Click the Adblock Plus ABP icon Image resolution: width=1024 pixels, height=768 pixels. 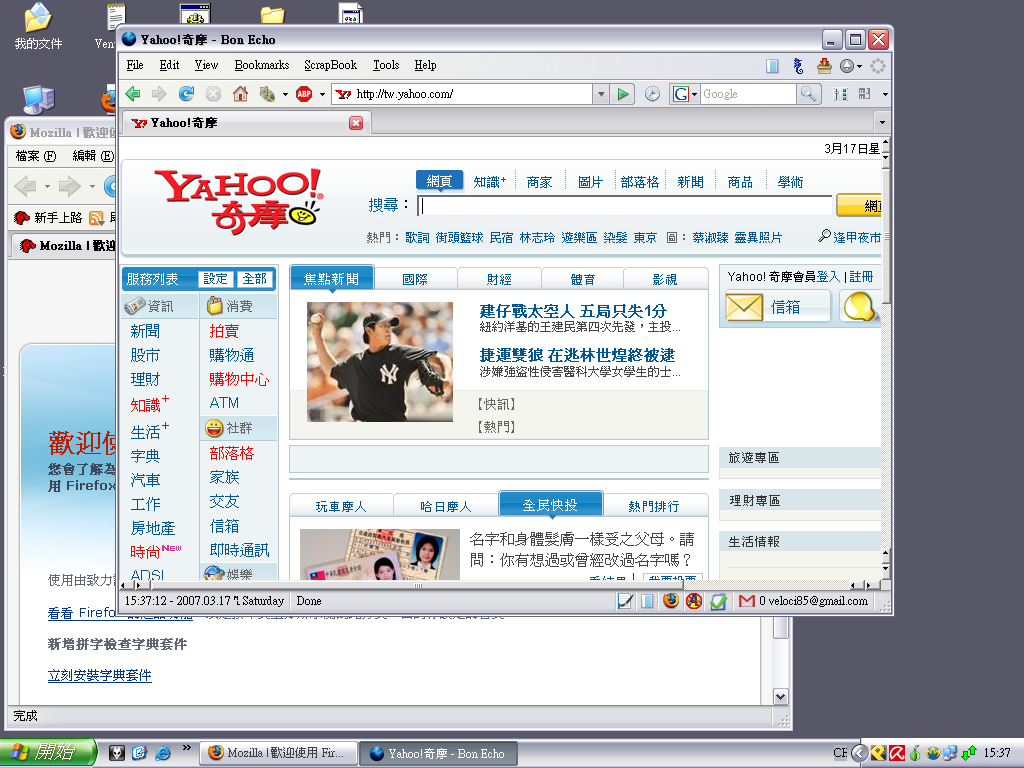tap(304, 94)
